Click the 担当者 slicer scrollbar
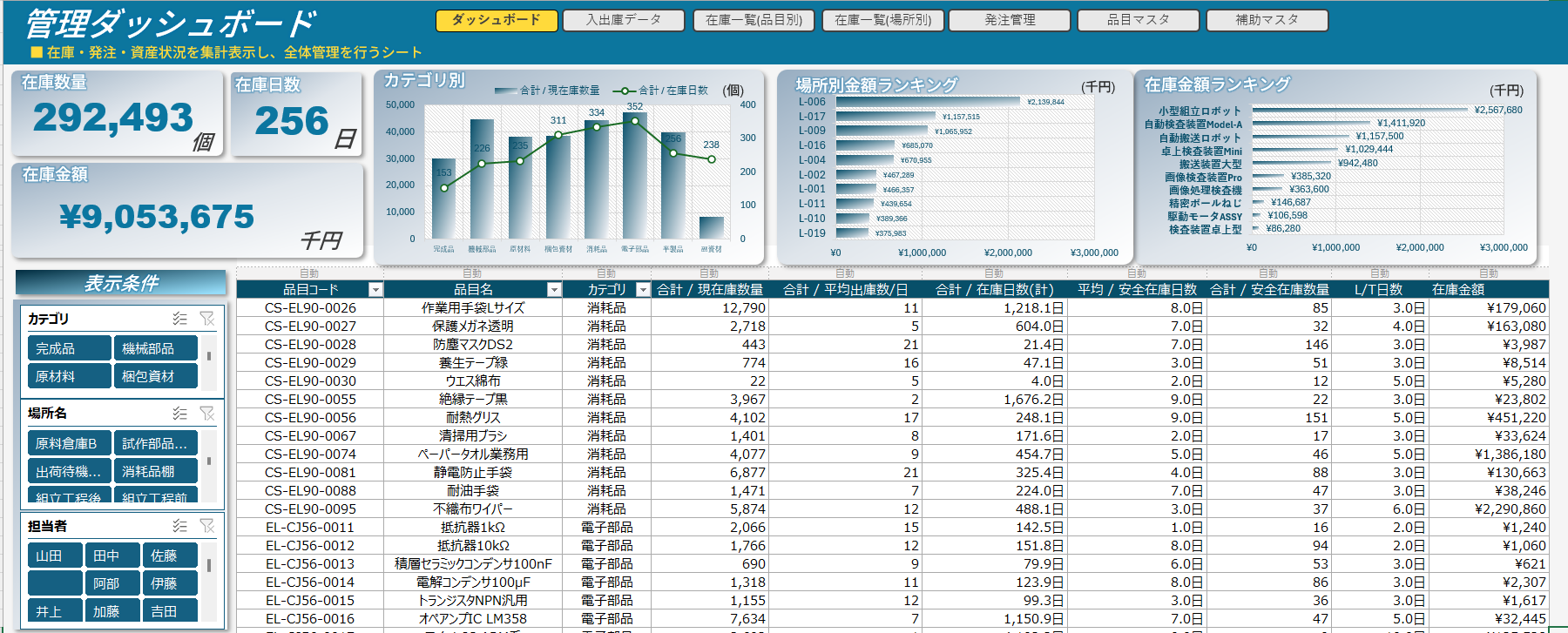Screen dimensions: 1568x633 pyautogui.click(x=209, y=582)
